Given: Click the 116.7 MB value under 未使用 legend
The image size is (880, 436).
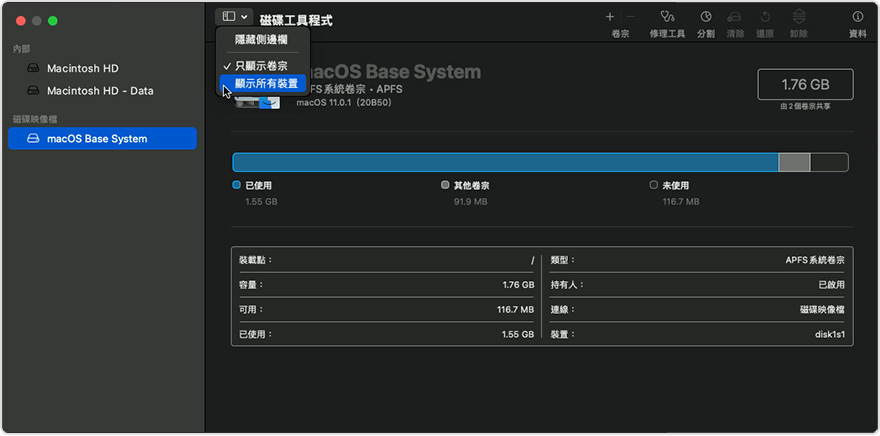Looking at the screenshot, I should (681, 201).
